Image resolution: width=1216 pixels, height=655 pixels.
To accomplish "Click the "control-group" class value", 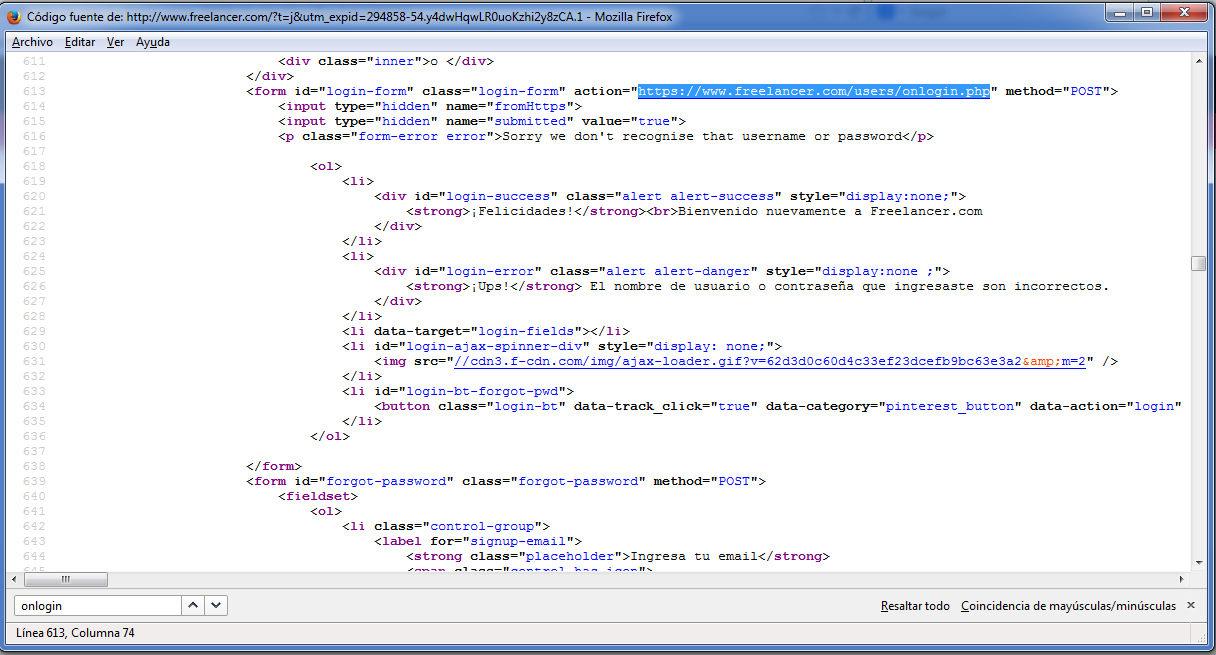I will [485, 526].
